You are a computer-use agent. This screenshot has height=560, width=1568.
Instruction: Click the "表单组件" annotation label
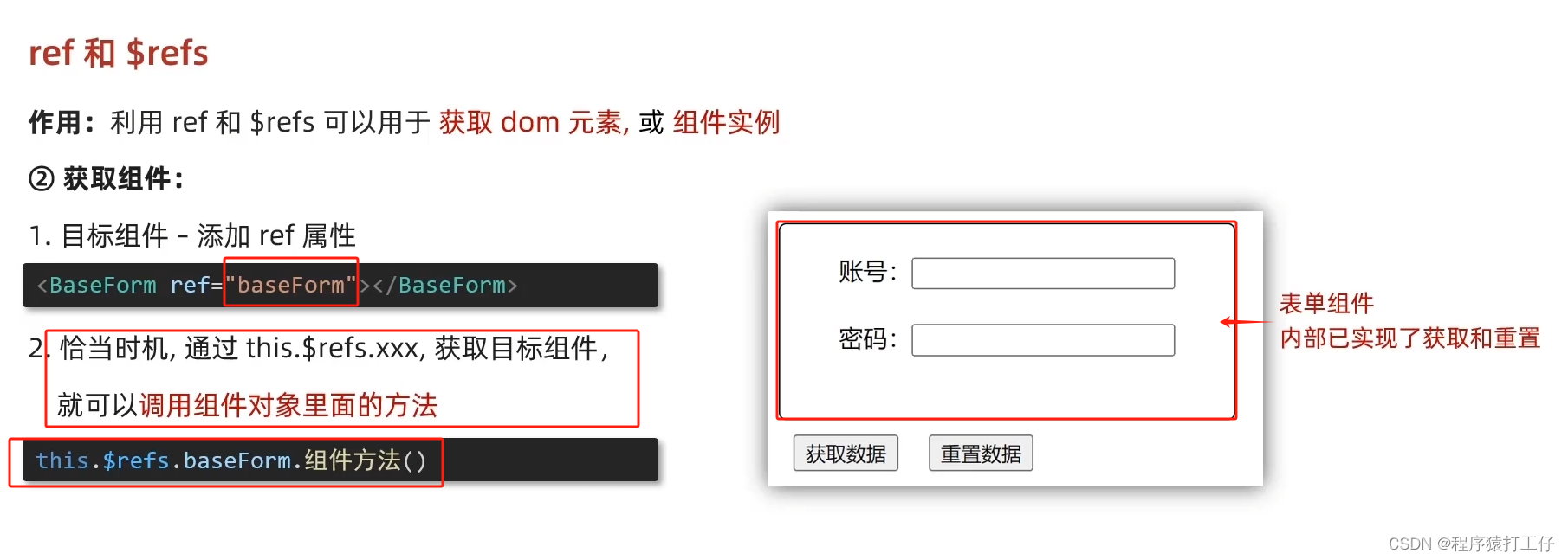(1326, 304)
